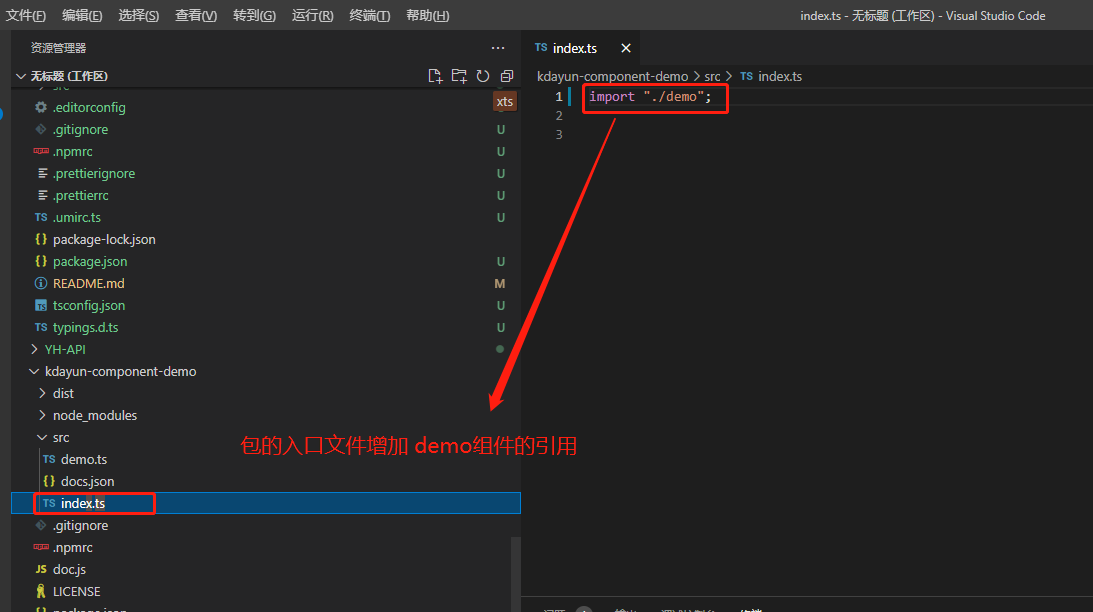Click the New File icon in explorer
The width and height of the screenshot is (1093, 612).
coord(435,76)
